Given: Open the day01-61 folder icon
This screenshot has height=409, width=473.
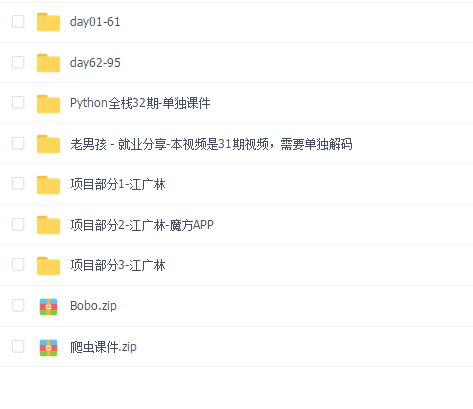Looking at the screenshot, I should pos(48,22).
